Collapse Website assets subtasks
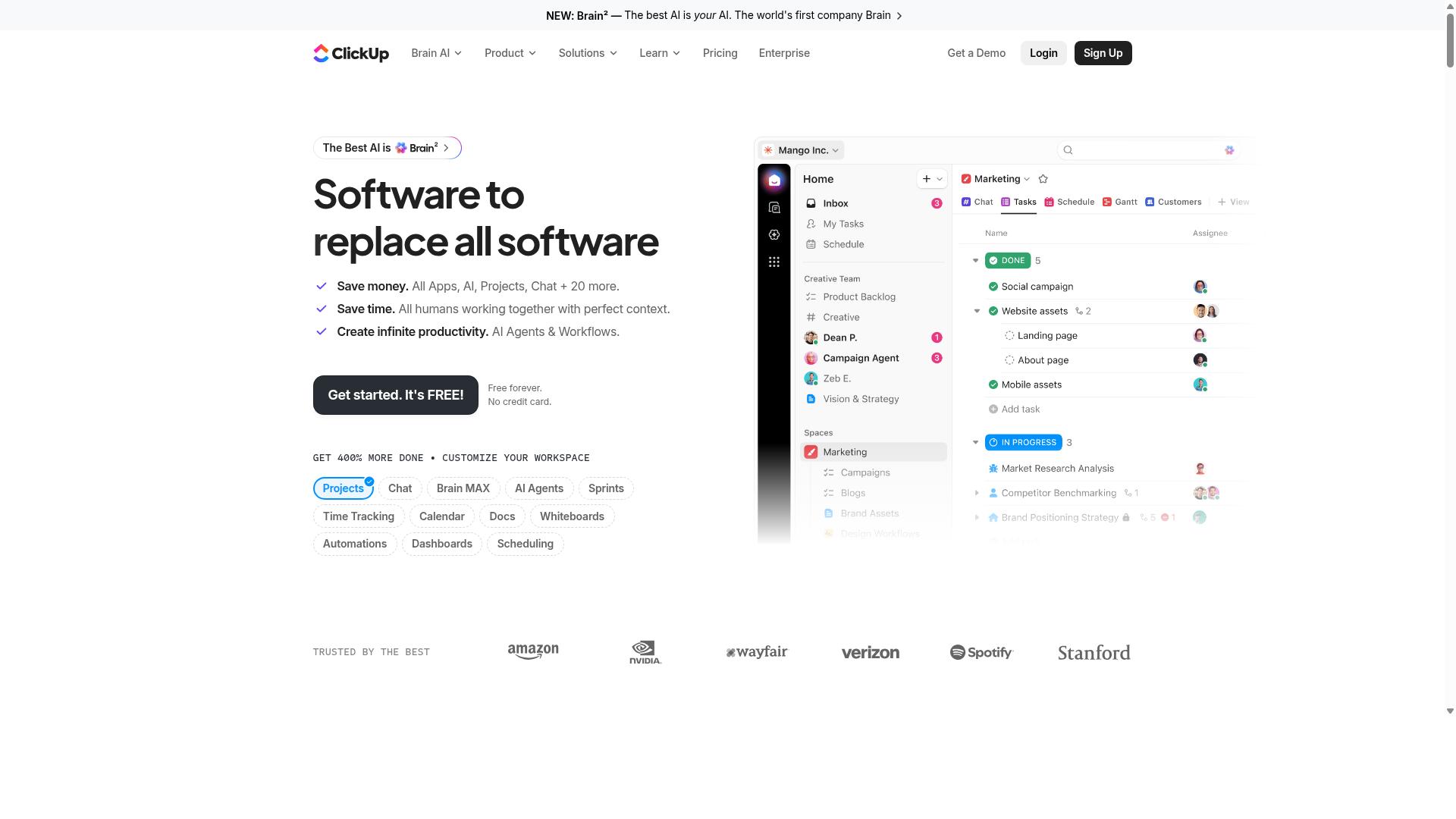Viewport: 1456px width, 819px height. tap(977, 311)
